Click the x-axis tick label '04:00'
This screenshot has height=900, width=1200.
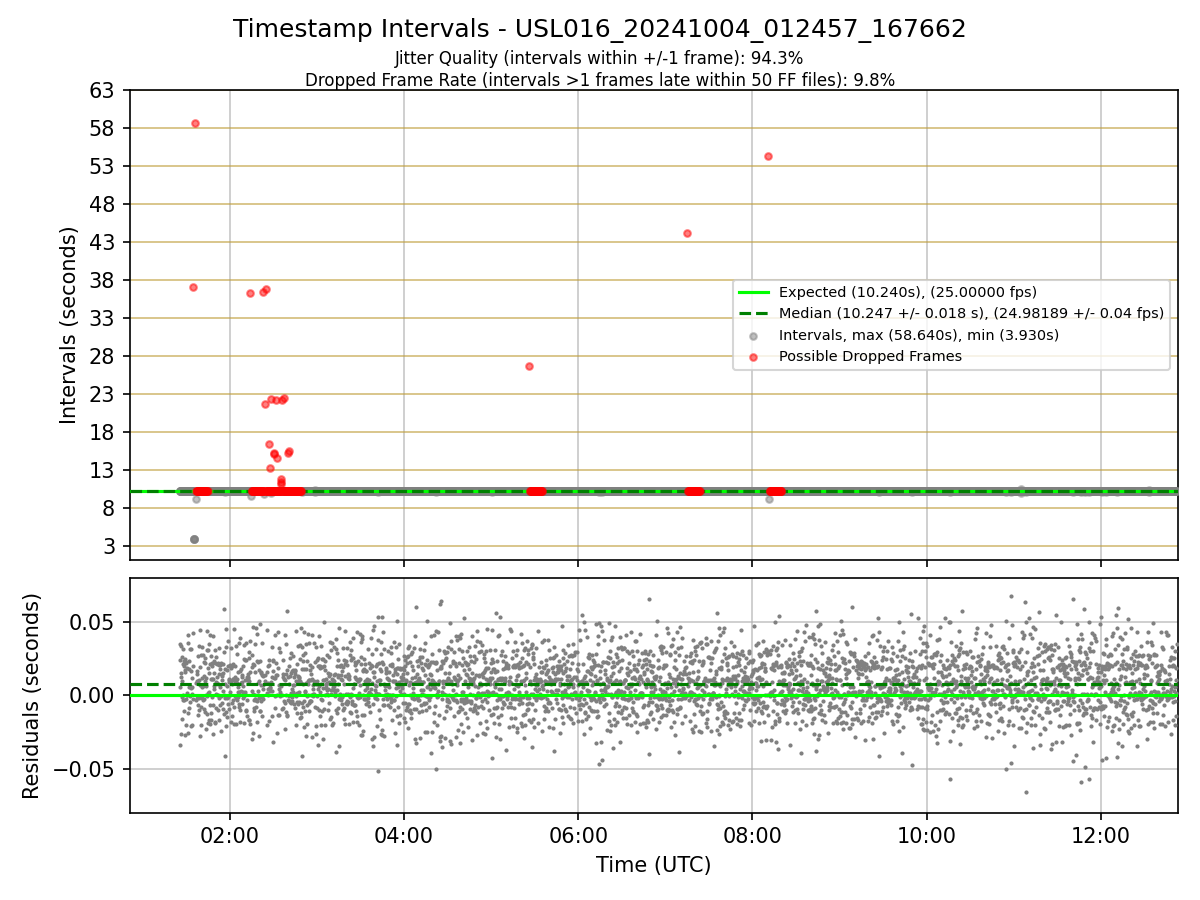coord(404,834)
